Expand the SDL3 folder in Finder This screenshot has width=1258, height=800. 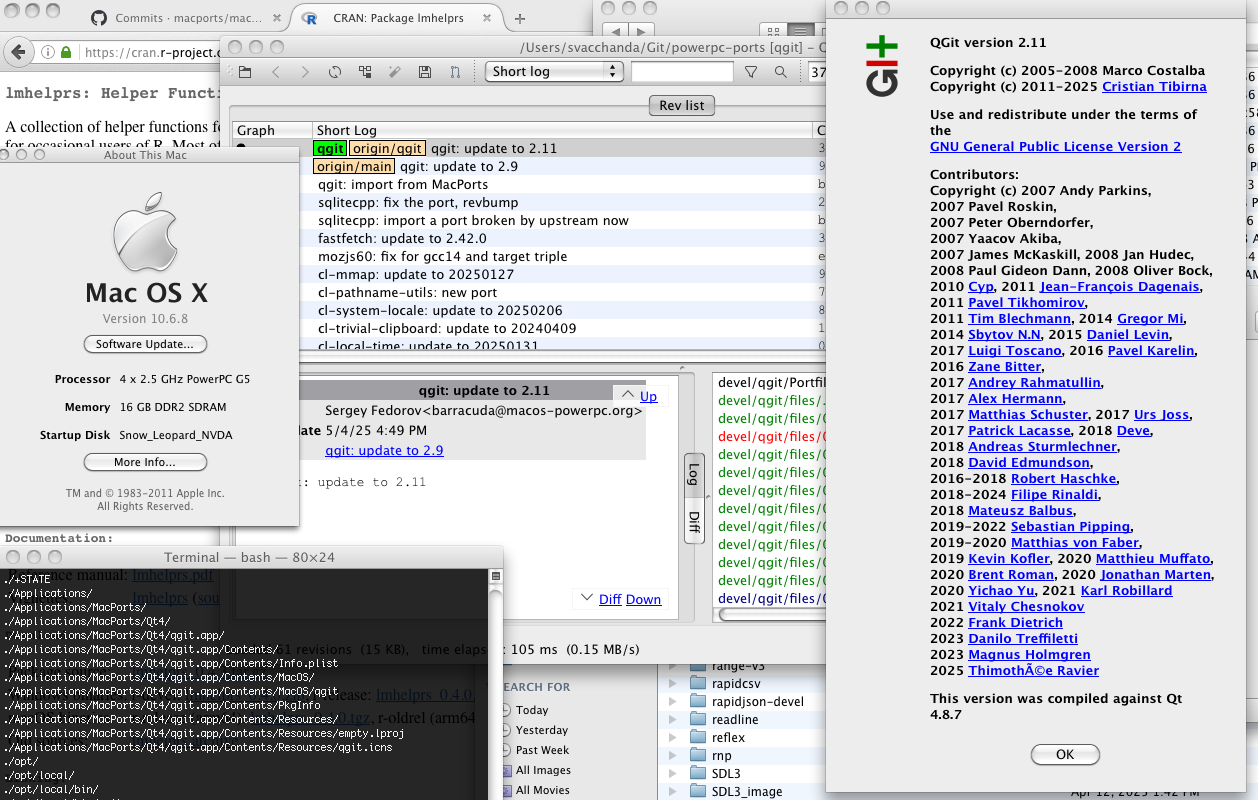672,774
